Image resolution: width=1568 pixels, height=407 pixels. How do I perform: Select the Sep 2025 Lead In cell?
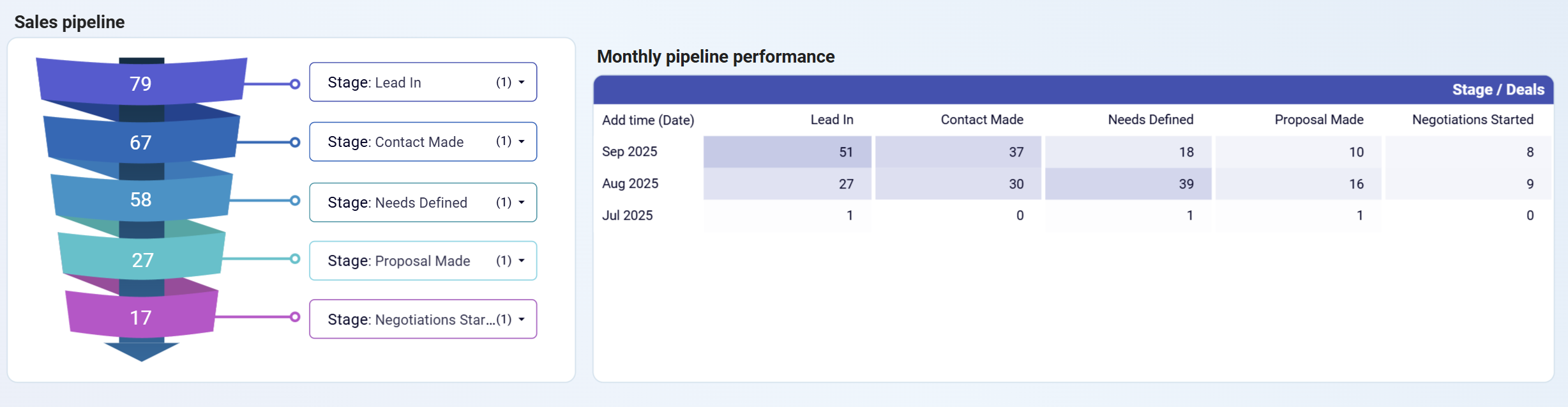(x=788, y=152)
